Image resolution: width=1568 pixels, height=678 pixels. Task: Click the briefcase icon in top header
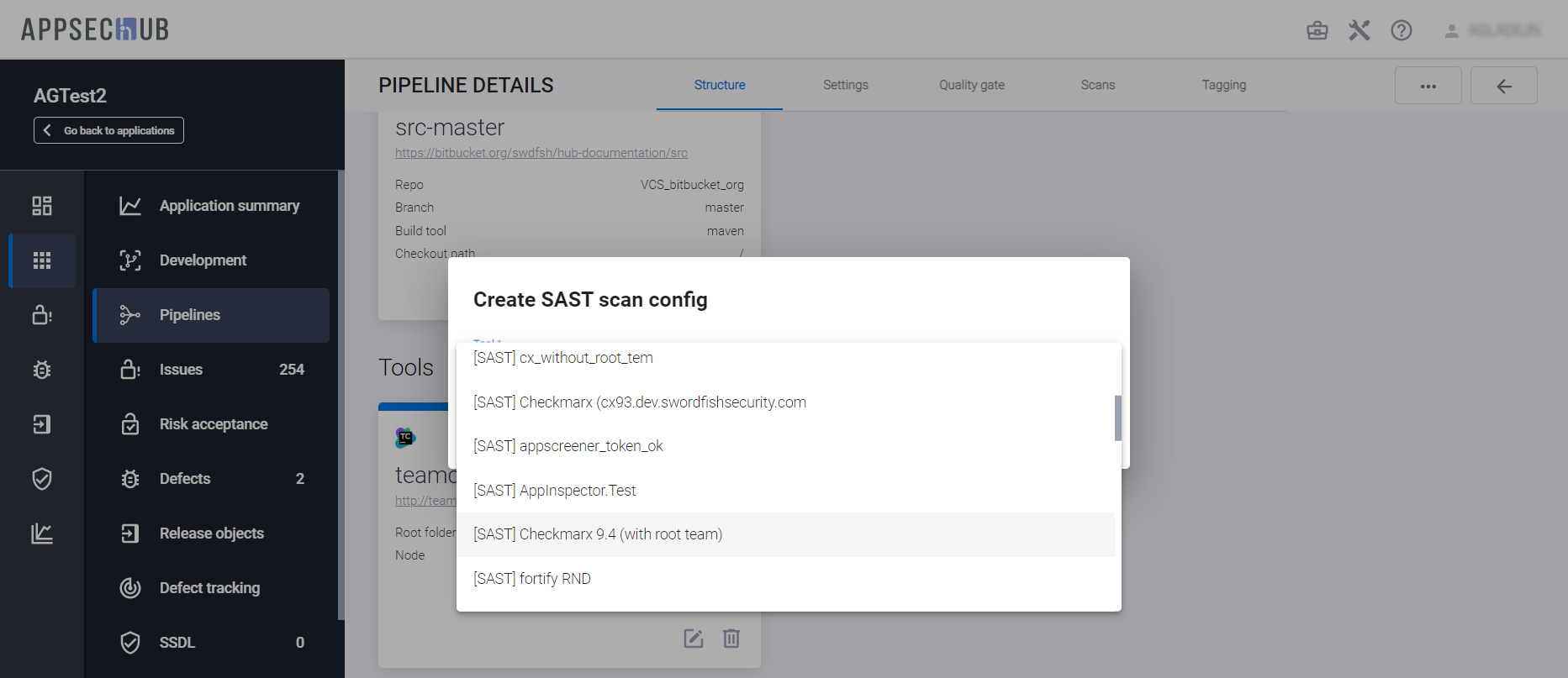(1317, 31)
